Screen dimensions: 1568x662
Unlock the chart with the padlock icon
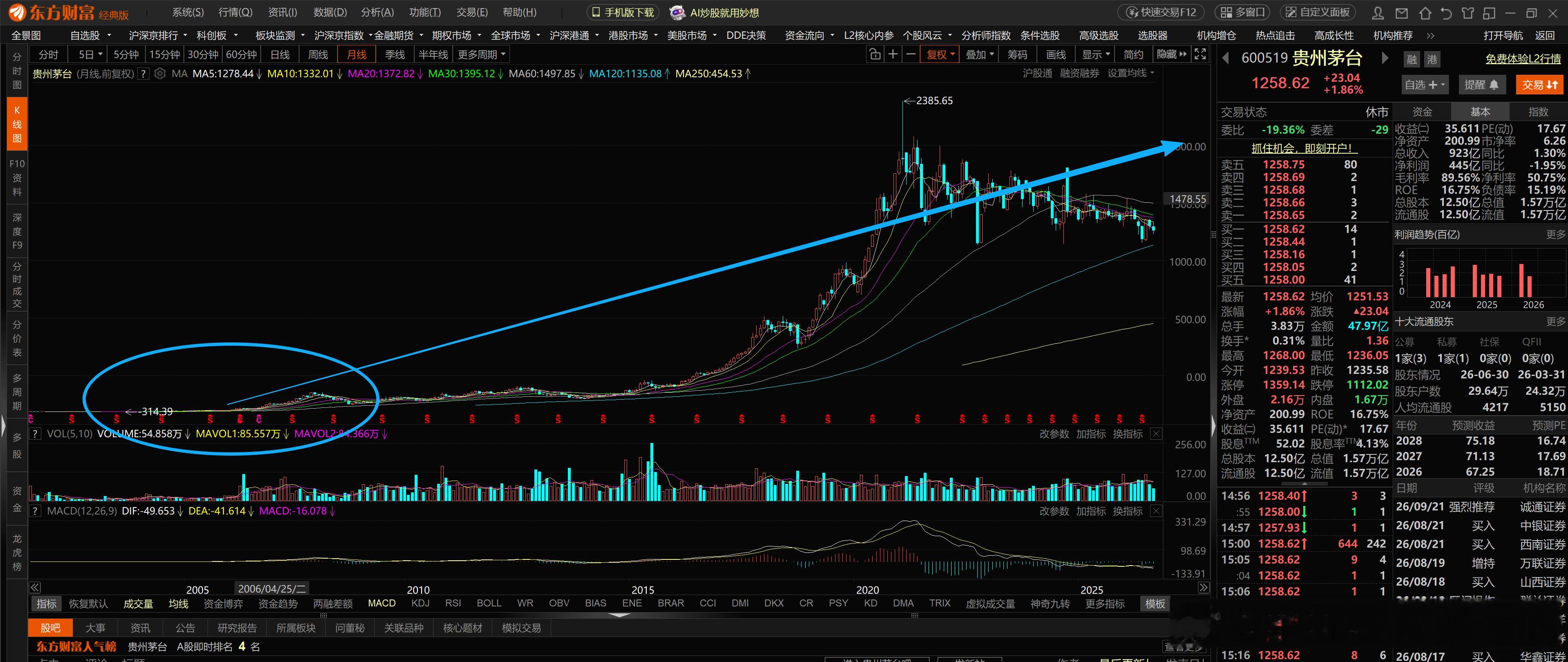coord(875,55)
